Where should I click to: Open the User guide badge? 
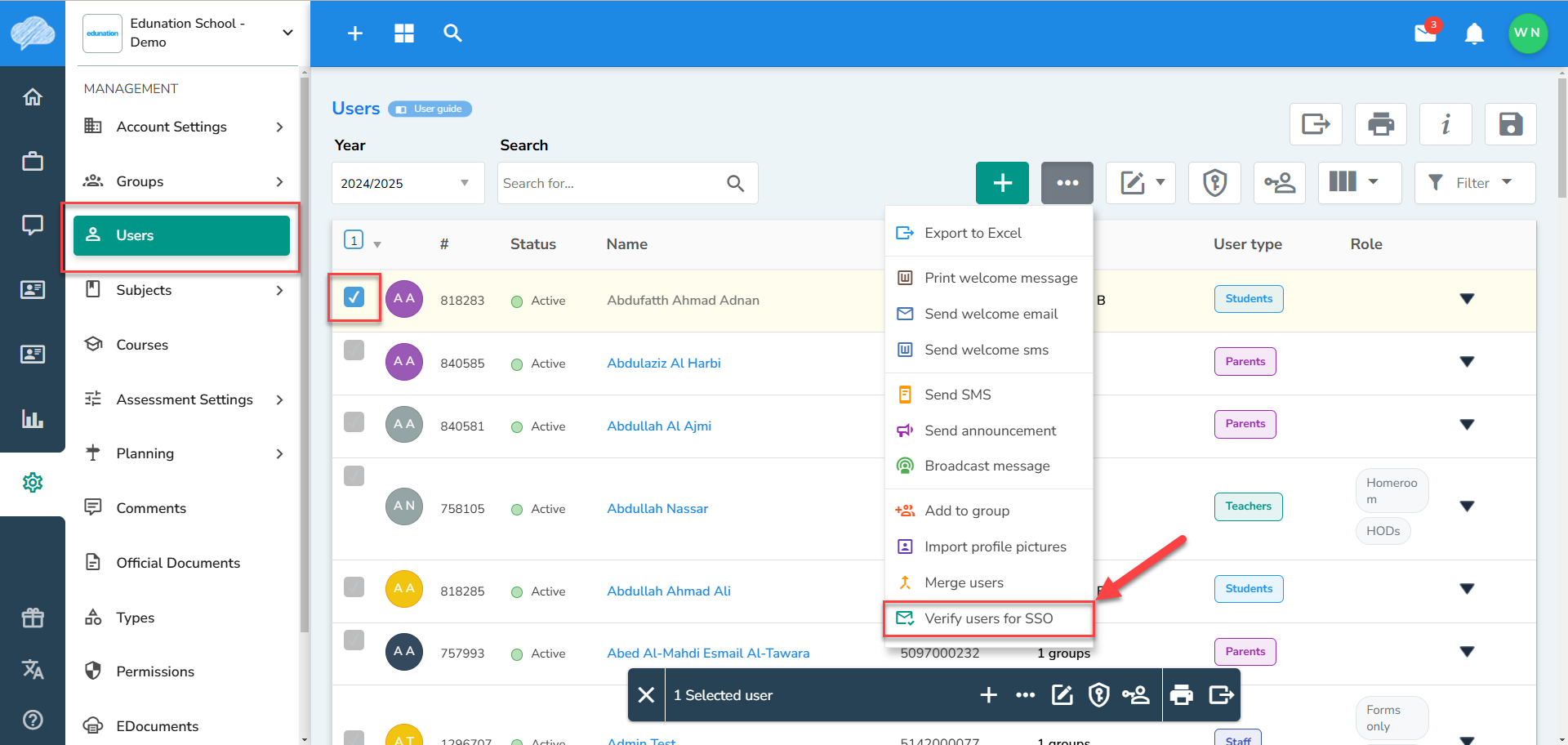430,109
